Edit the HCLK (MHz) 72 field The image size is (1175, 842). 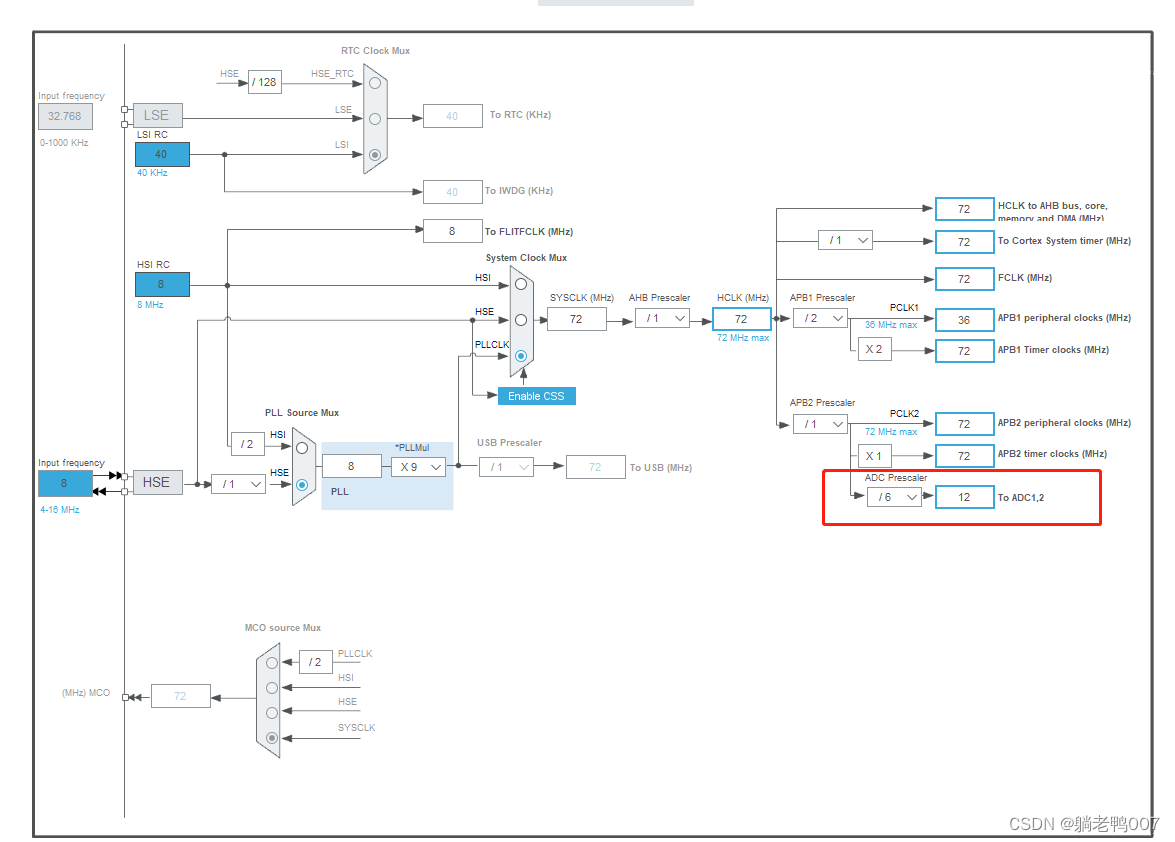click(x=741, y=319)
